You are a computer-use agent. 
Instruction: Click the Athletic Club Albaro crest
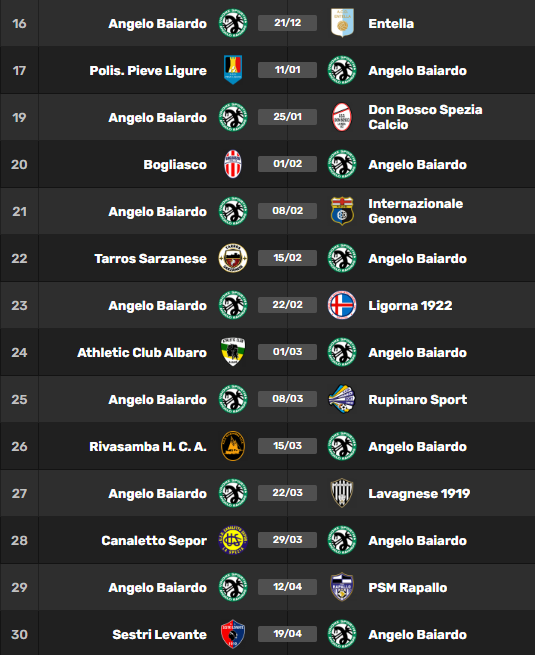(x=233, y=352)
